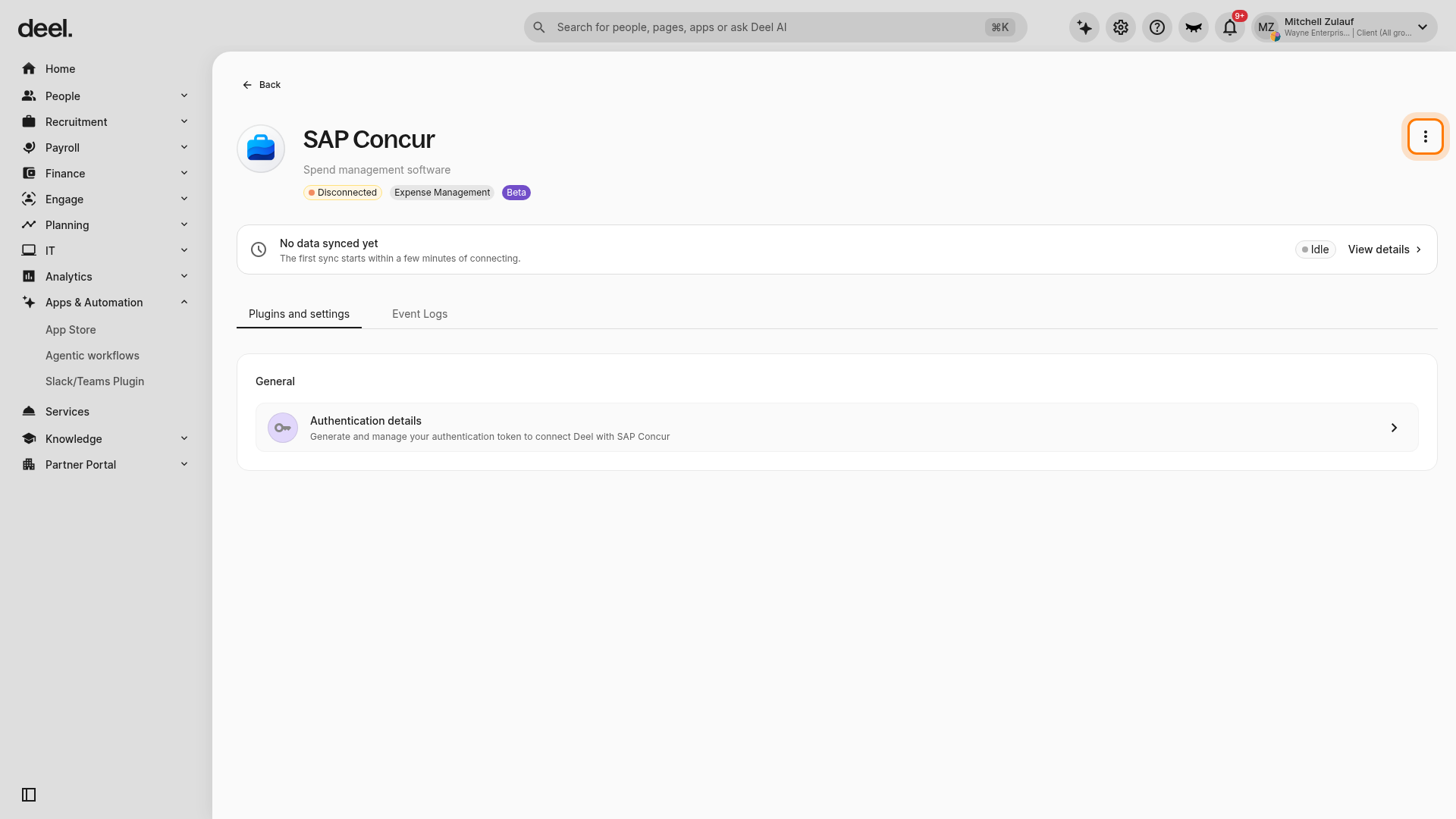Screen dimensions: 1456x819
Task: Open the Home icon in sidebar
Action: [x=29, y=69]
